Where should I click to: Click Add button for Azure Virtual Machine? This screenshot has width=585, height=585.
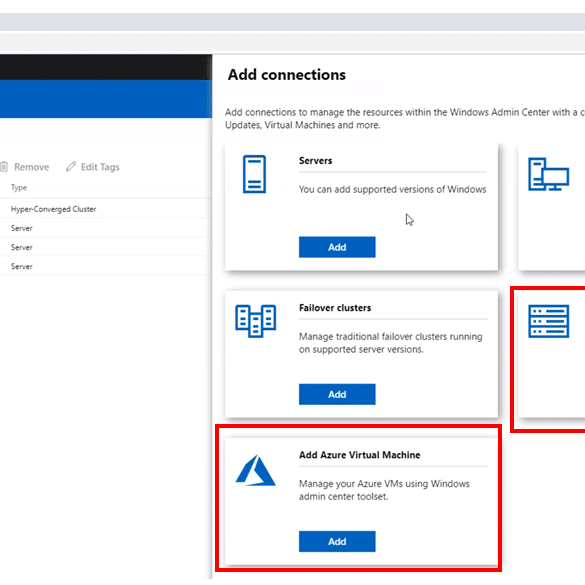point(337,541)
